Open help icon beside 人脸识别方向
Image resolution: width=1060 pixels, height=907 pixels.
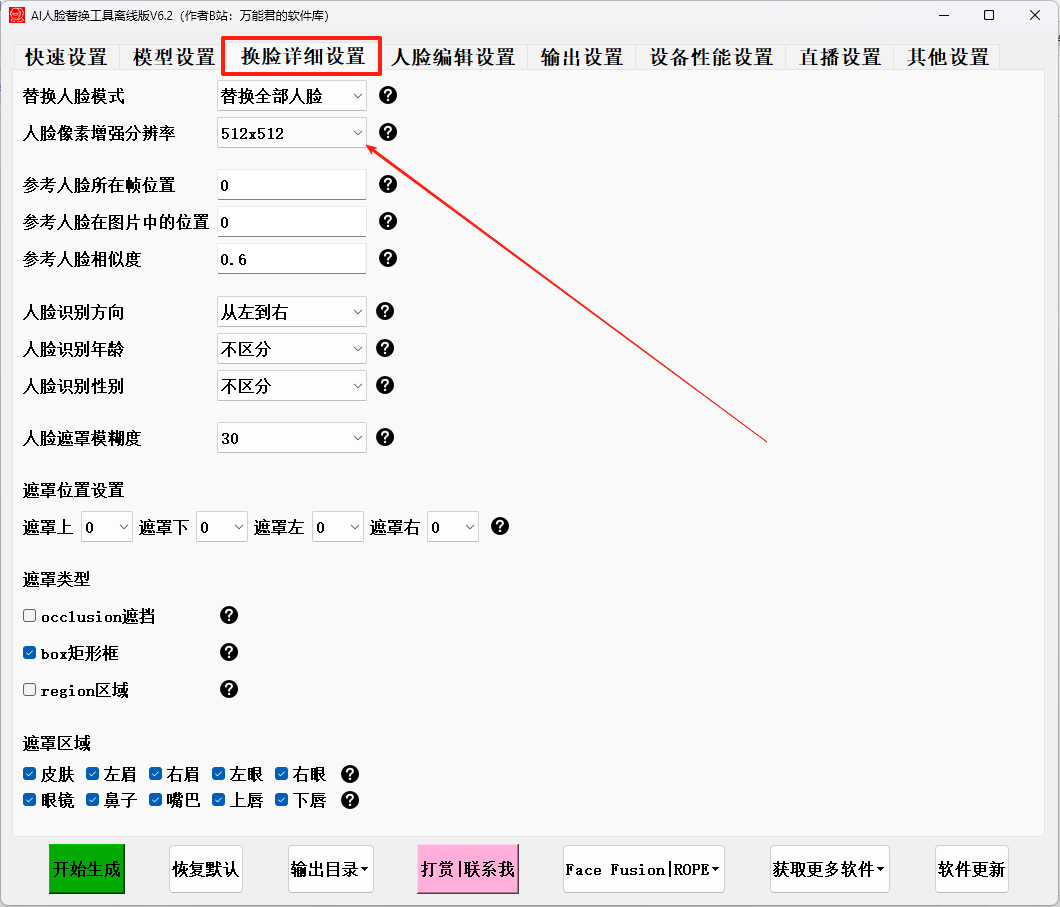385,312
